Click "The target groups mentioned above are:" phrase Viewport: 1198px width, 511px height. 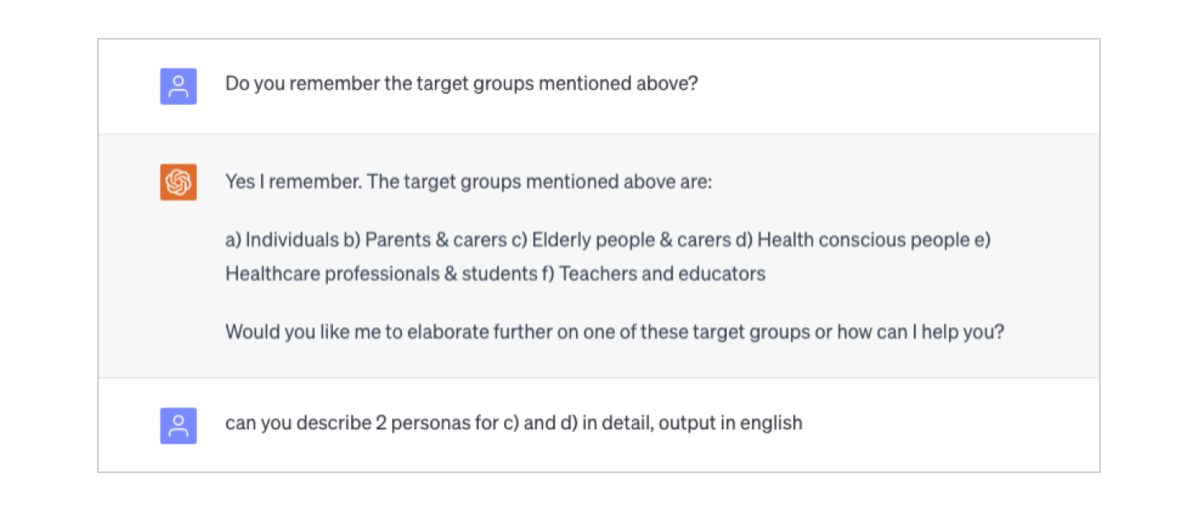[x=538, y=182]
